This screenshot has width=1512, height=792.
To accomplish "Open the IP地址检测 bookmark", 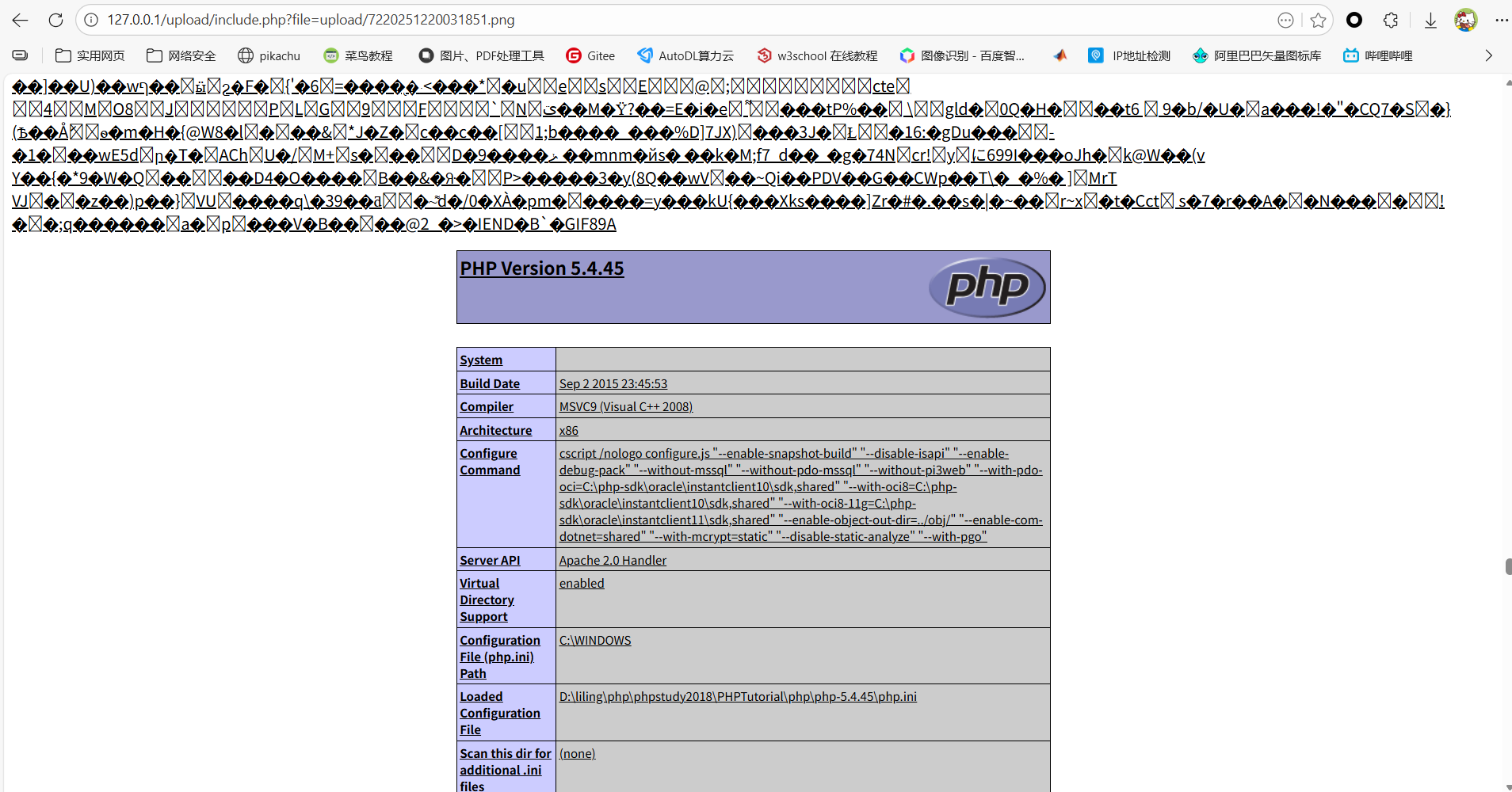I will [1129, 55].
